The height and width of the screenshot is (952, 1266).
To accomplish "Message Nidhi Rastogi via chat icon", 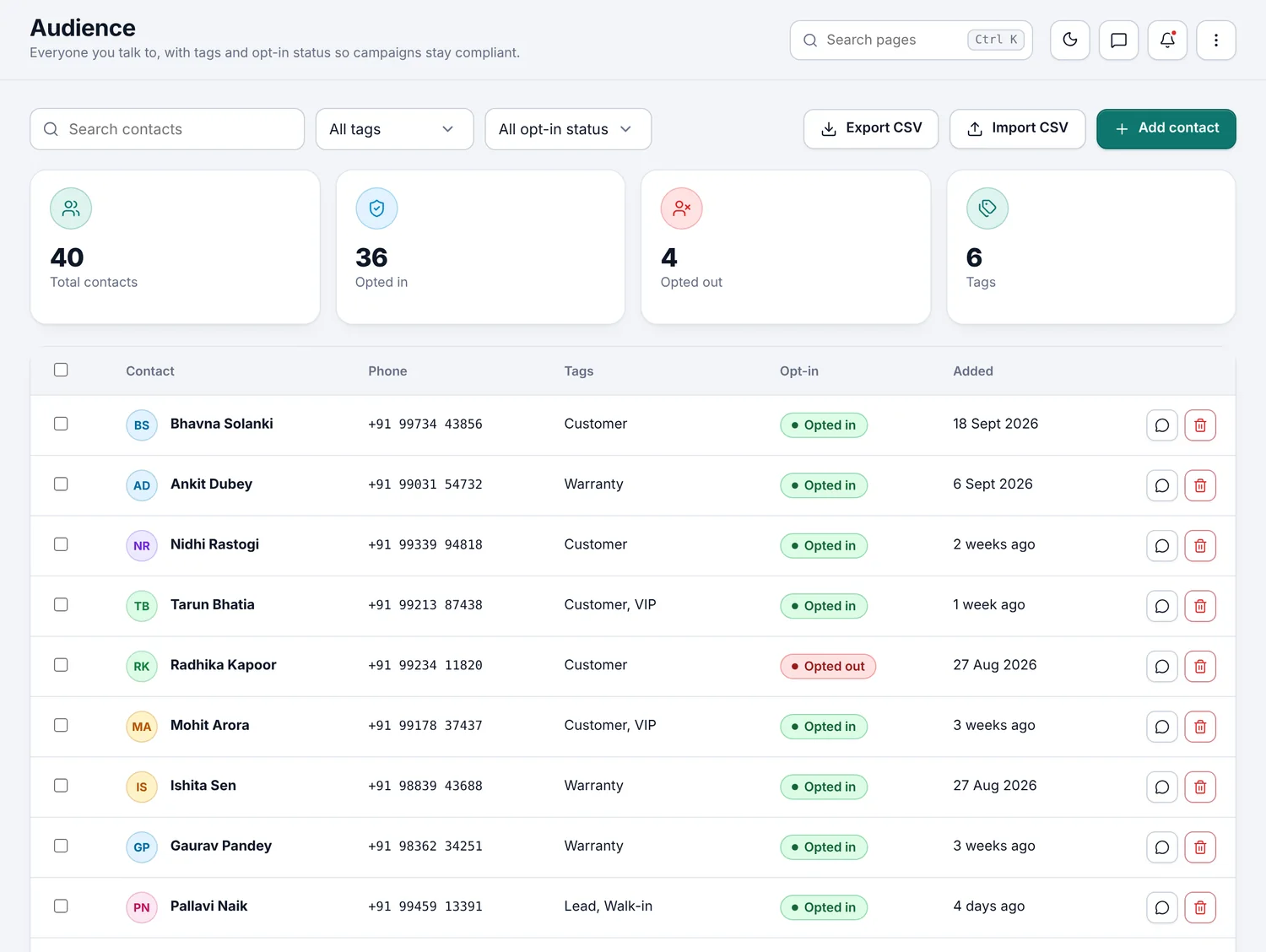I will point(1162,546).
